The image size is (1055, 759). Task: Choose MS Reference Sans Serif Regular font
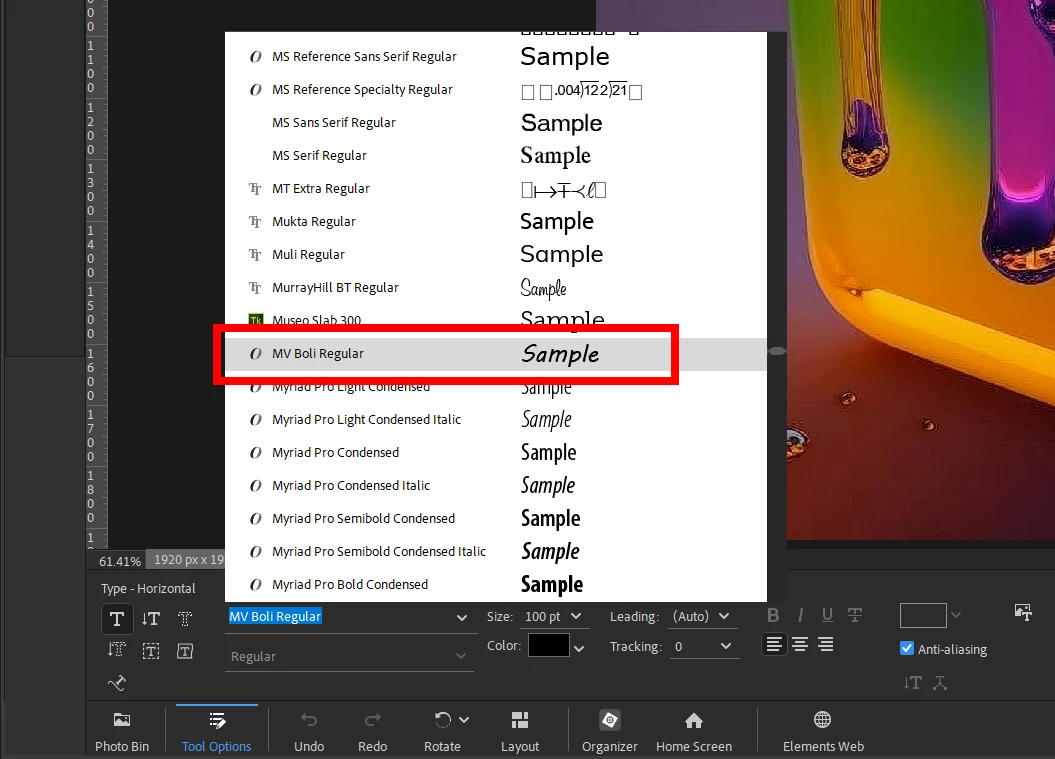496,57
